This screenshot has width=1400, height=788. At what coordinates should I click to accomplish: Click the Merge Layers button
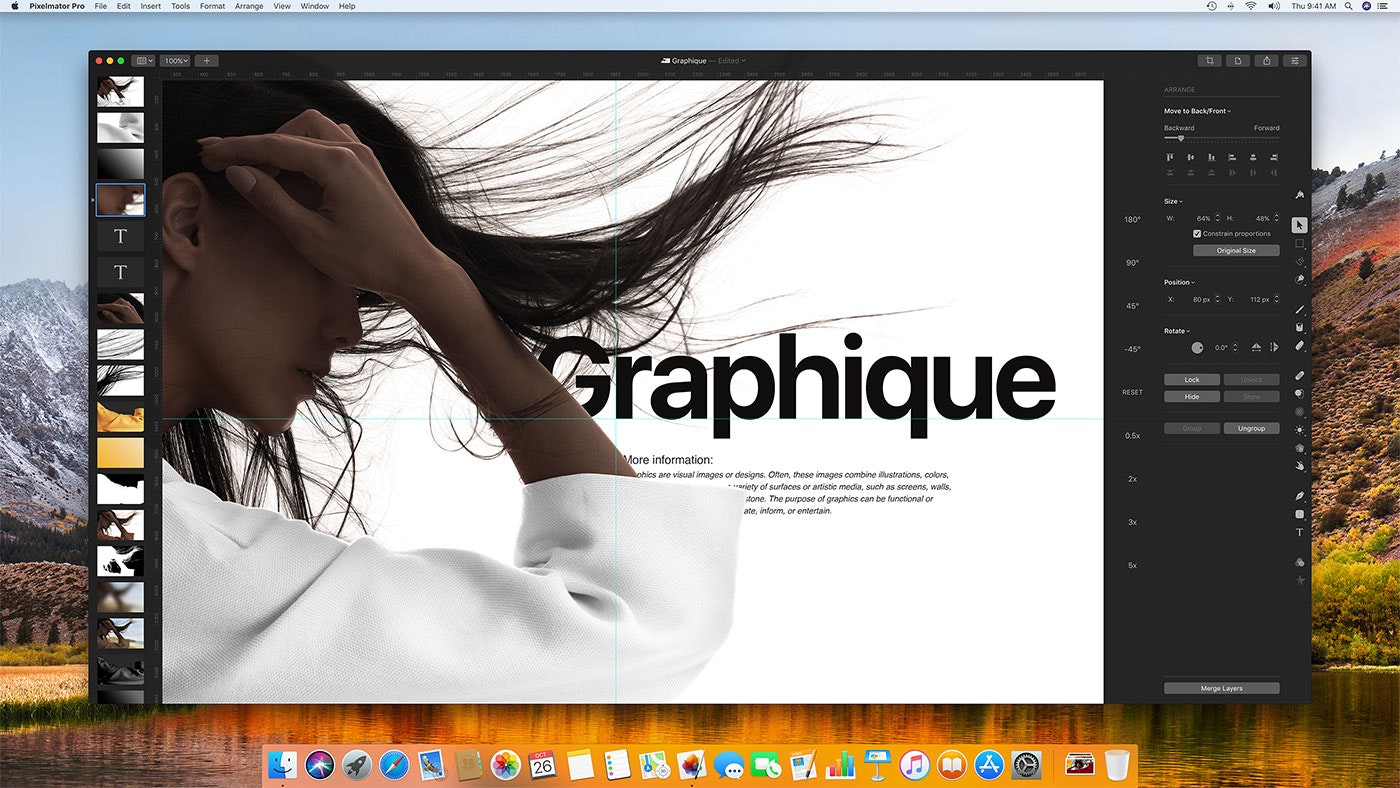coord(1220,687)
